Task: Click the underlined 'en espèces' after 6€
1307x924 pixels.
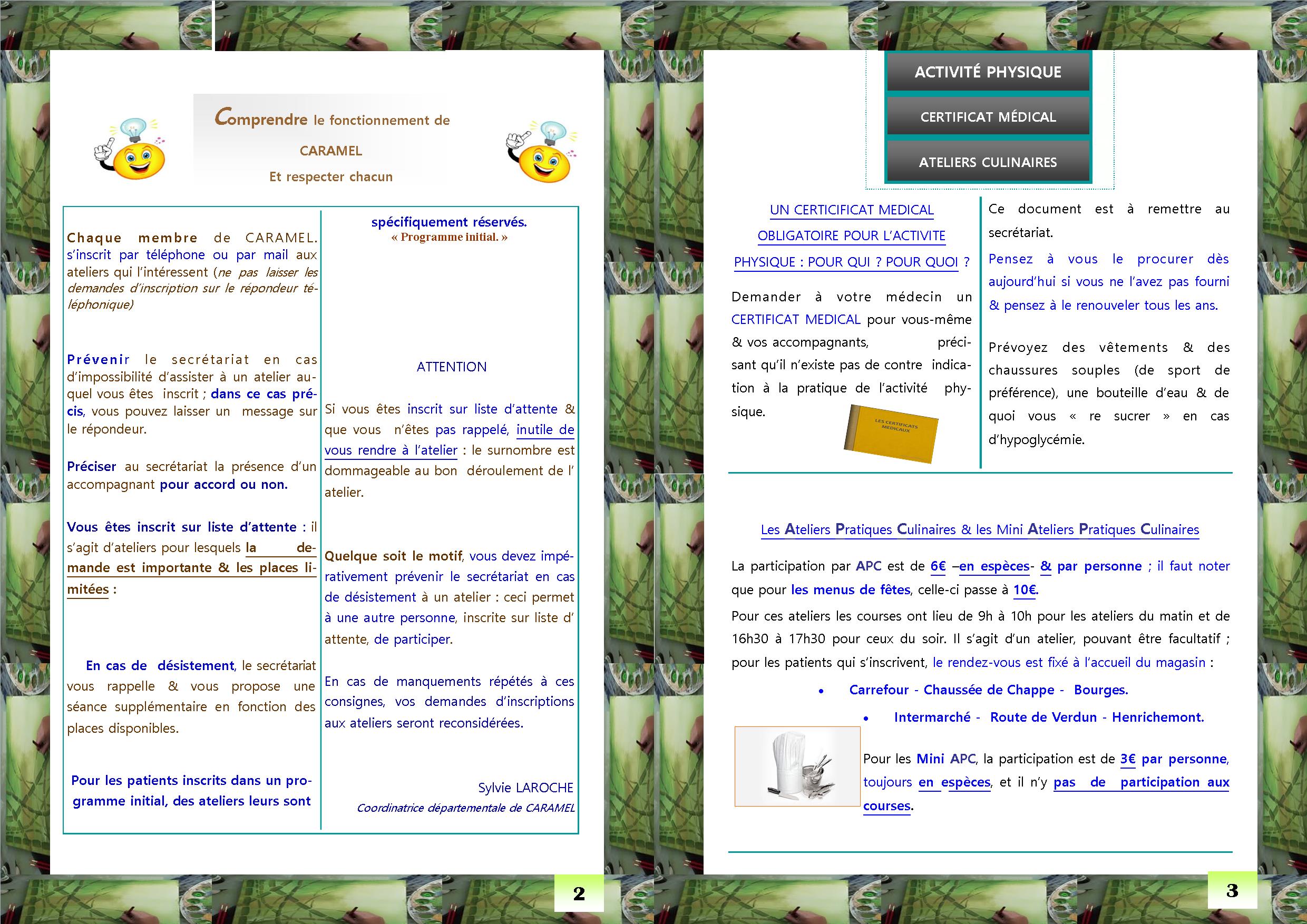Action: [994, 566]
